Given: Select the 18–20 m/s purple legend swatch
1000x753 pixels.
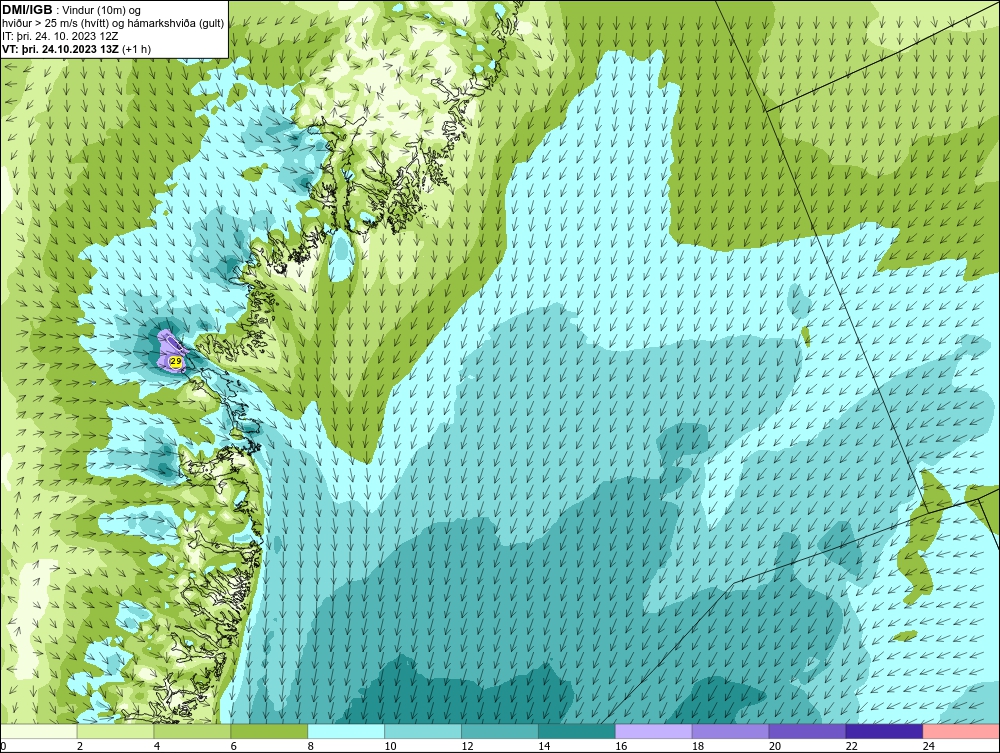Looking at the screenshot, I should tap(730, 731).
